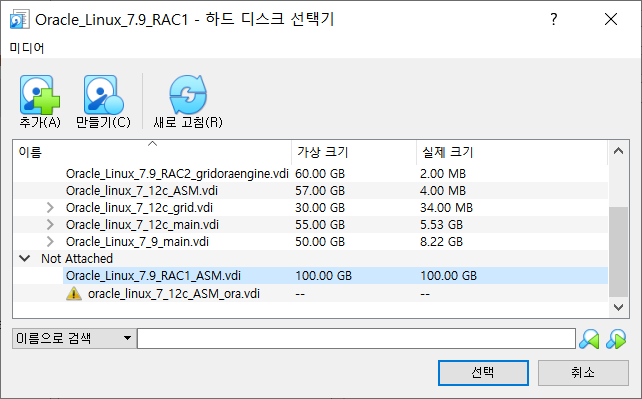
Task: Click the search previous match icon
Action: click(589, 339)
